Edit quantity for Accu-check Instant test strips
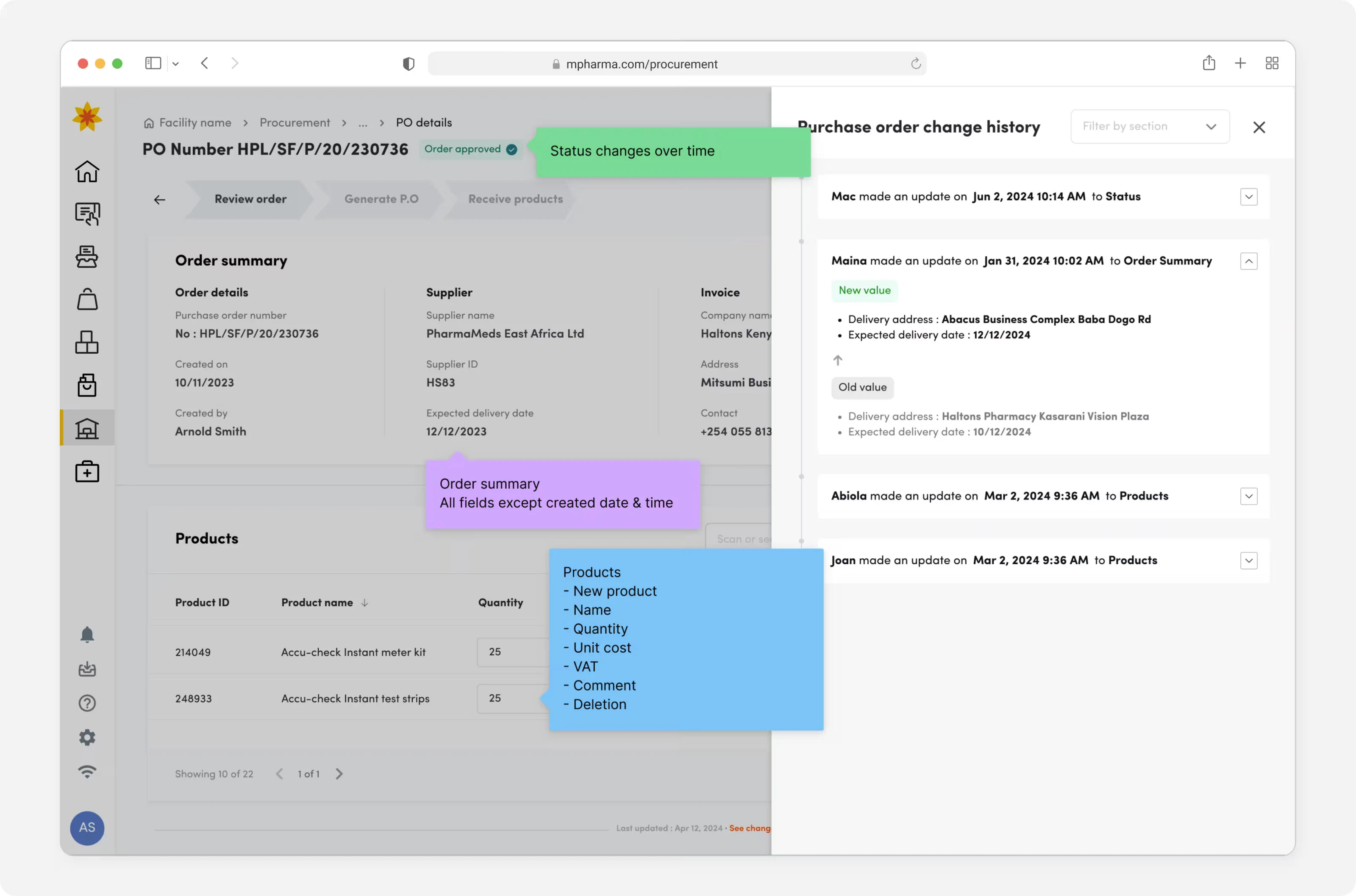 click(513, 698)
